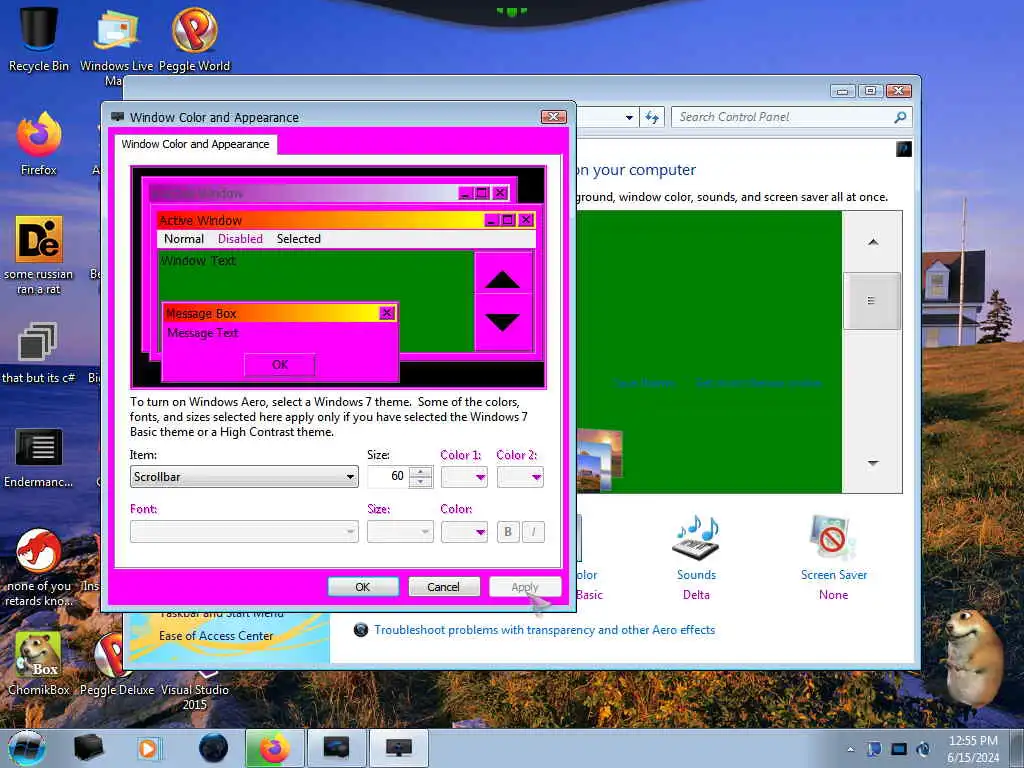The height and width of the screenshot is (768, 1024).
Task: Open Action Center flag in tray
Action: pos(874,749)
